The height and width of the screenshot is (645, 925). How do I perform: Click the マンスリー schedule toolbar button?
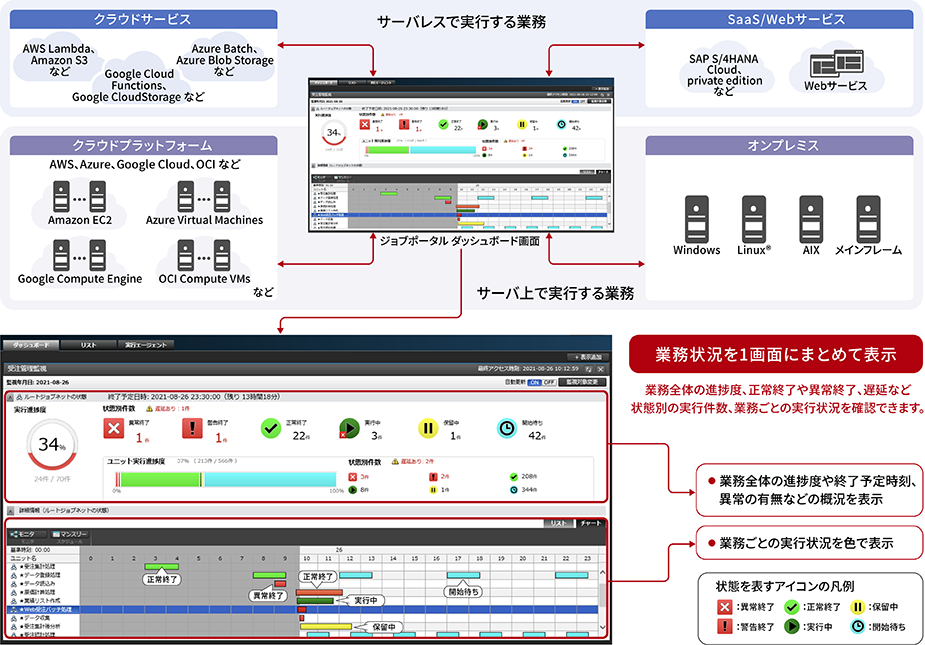(70, 536)
